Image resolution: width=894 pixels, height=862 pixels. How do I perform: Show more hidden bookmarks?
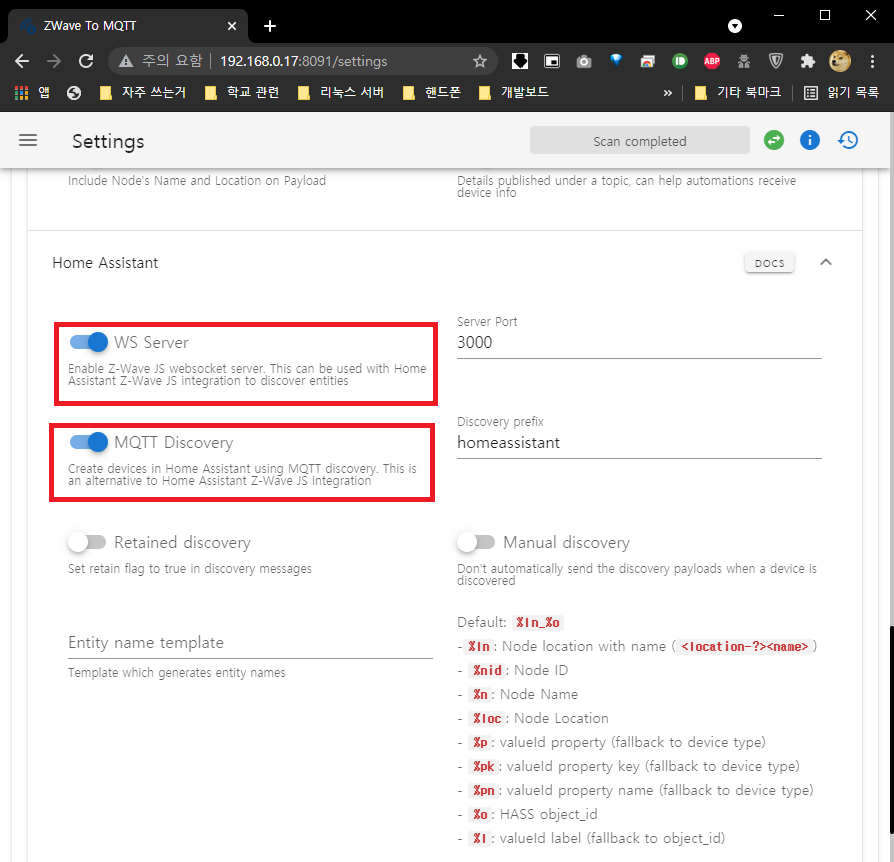tap(668, 93)
